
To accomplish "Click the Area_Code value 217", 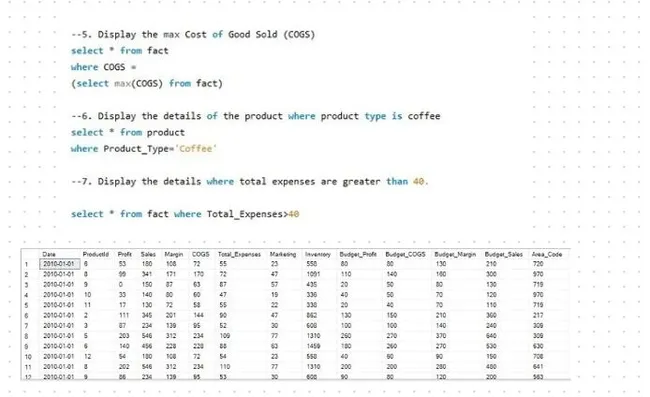I will click(538, 315).
